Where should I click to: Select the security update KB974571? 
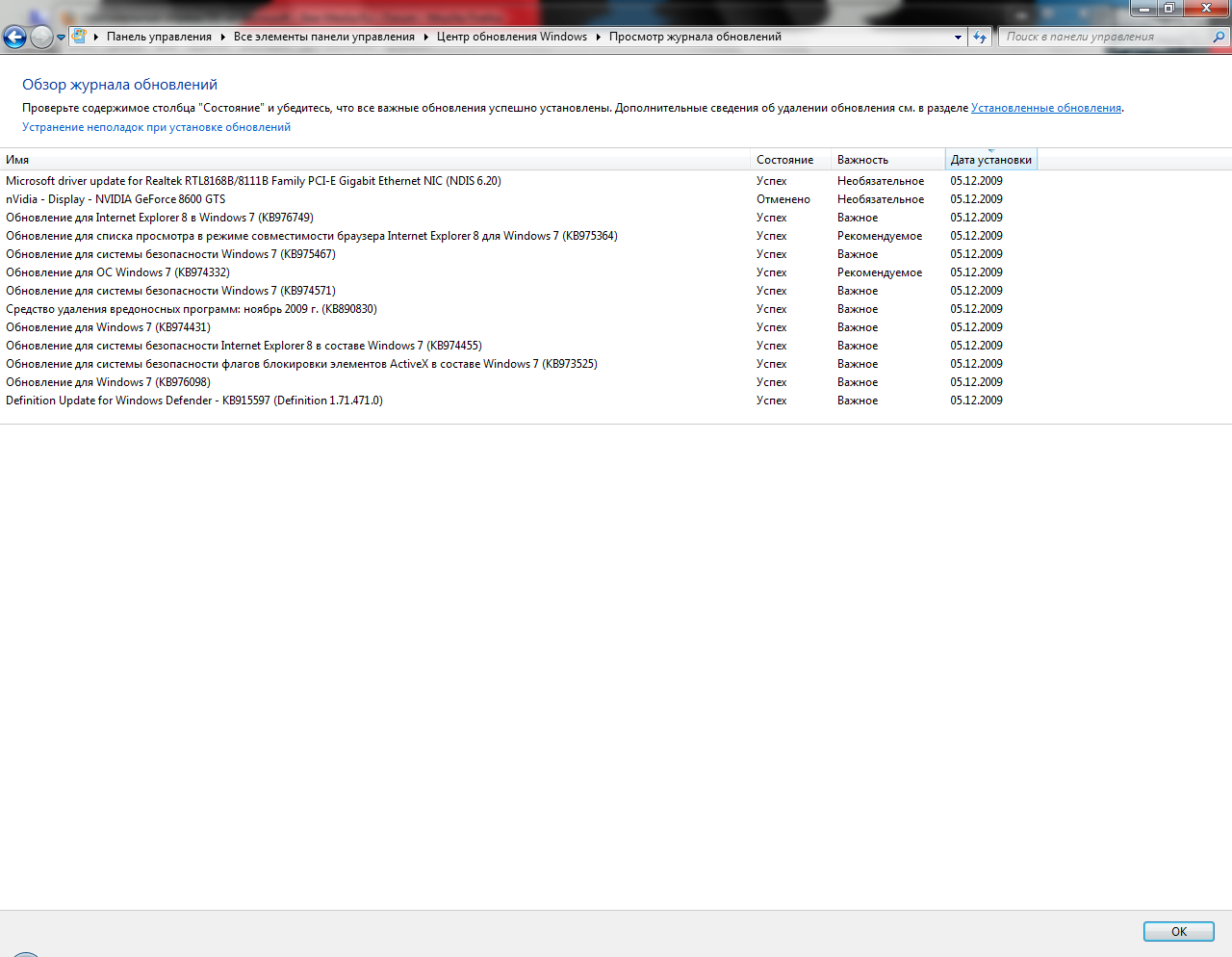click(x=520, y=291)
